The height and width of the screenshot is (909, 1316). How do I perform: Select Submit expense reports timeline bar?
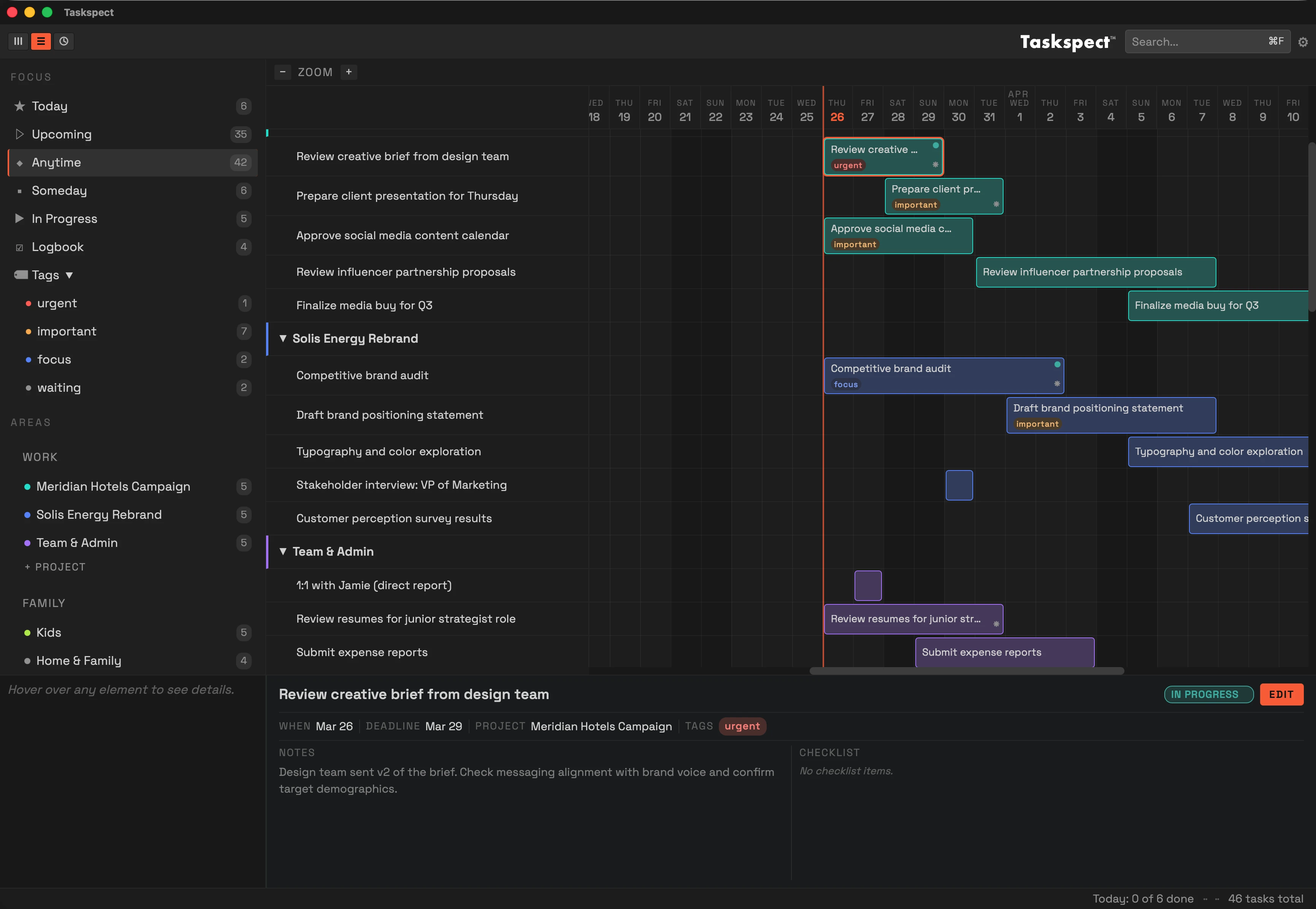(1005, 653)
